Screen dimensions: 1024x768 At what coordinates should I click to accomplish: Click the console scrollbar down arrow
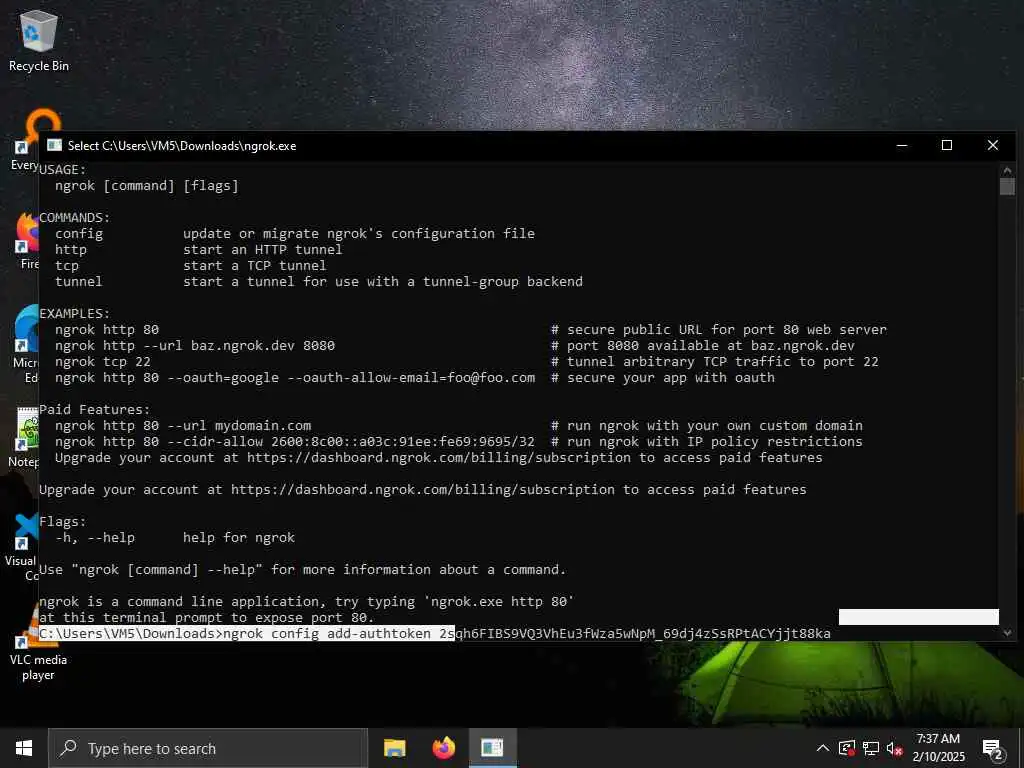pyautogui.click(x=1006, y=632)
